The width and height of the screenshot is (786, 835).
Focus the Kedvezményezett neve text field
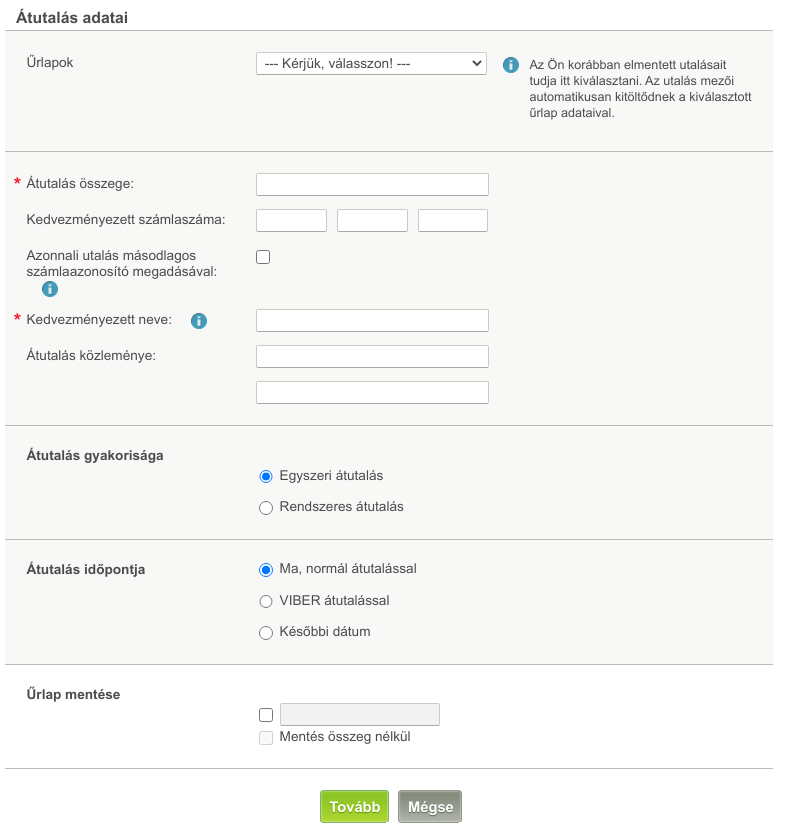[x=372, y=321]
